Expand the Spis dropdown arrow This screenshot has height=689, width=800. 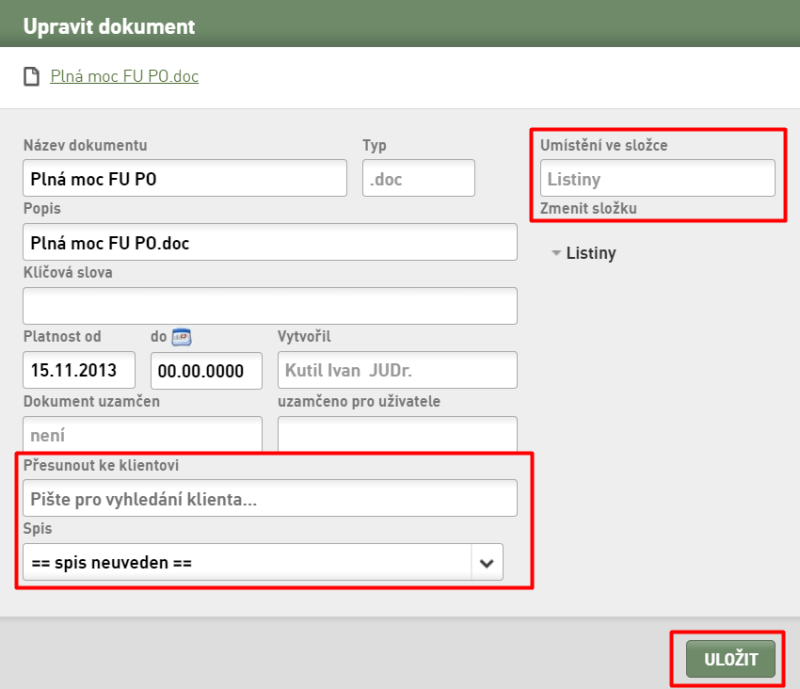pyautogui.click(x=487, y=563)
